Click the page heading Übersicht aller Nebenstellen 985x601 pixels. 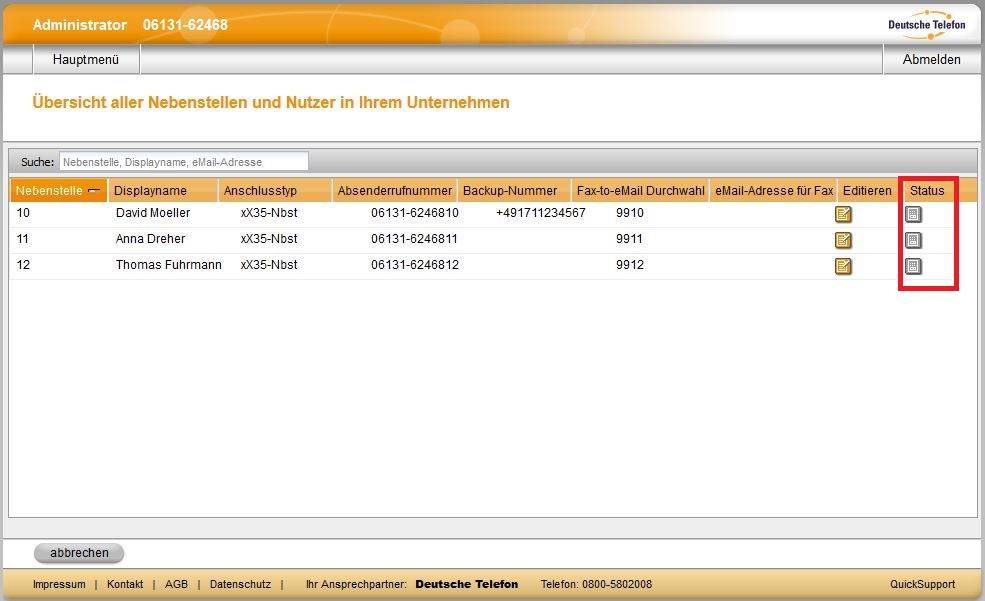(x=271, y=102)
